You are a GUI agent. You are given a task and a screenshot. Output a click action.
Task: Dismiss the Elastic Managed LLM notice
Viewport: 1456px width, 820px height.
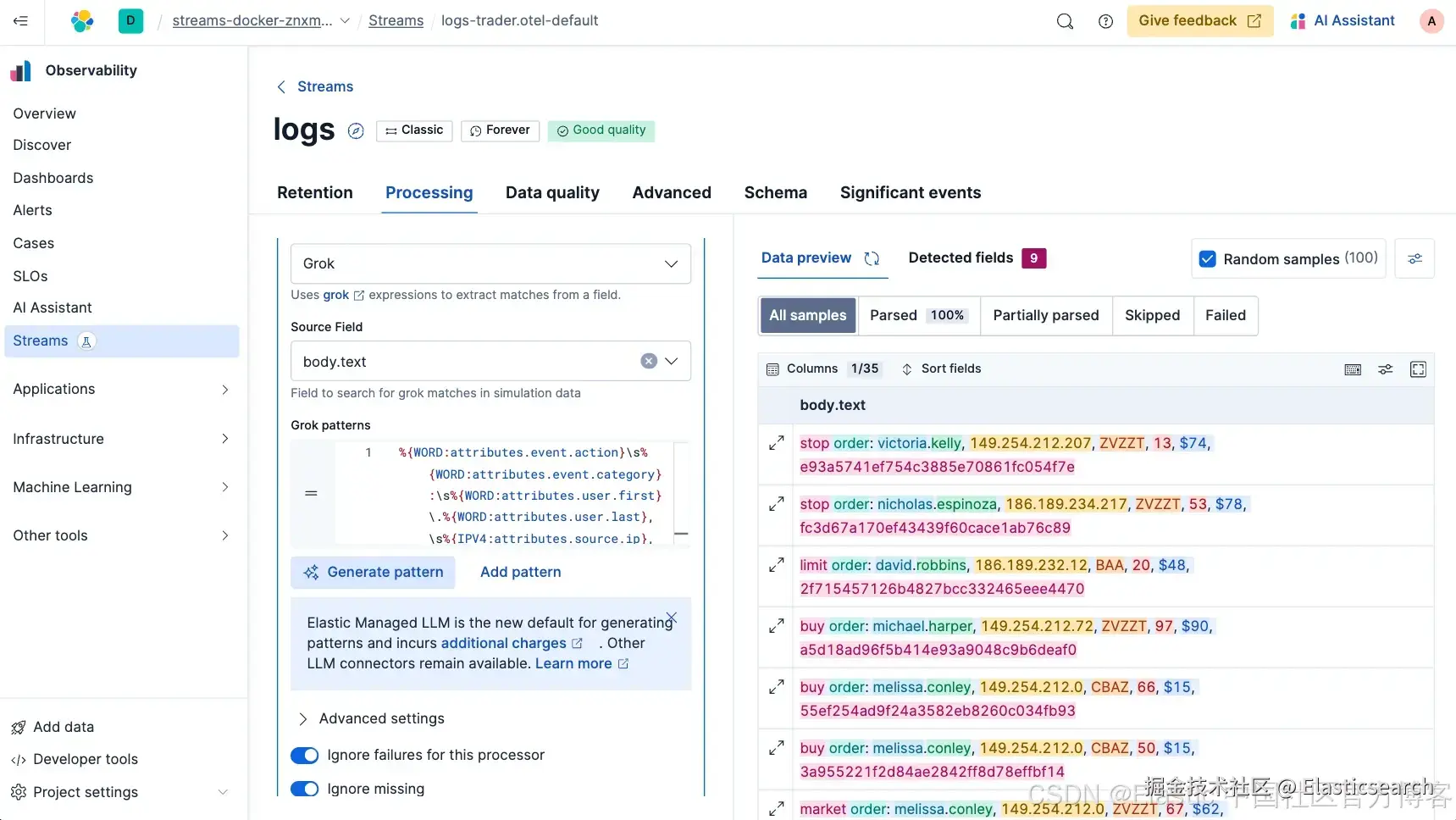click(672, 618)
